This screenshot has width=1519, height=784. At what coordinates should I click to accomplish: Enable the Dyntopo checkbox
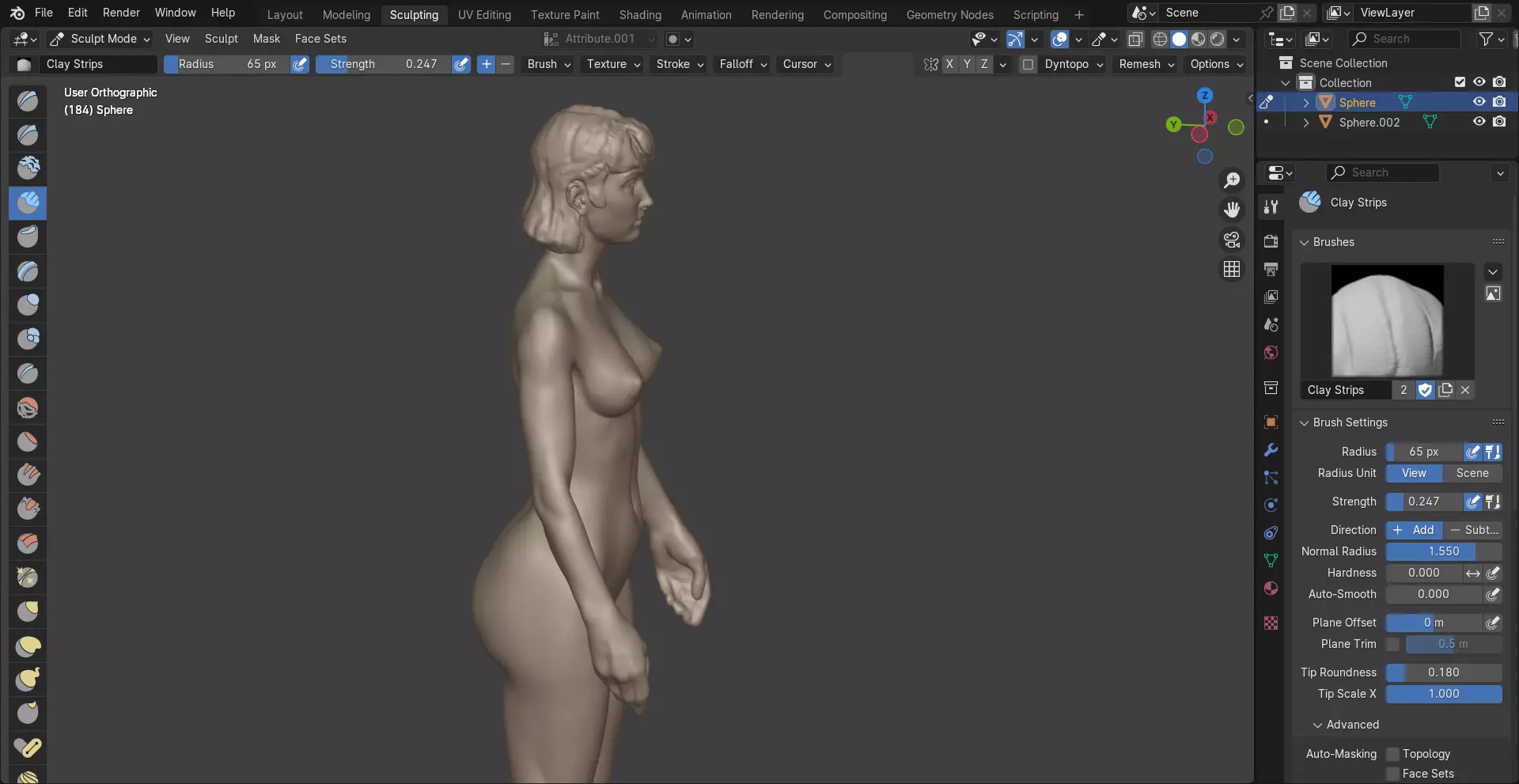click(1028, 64)
